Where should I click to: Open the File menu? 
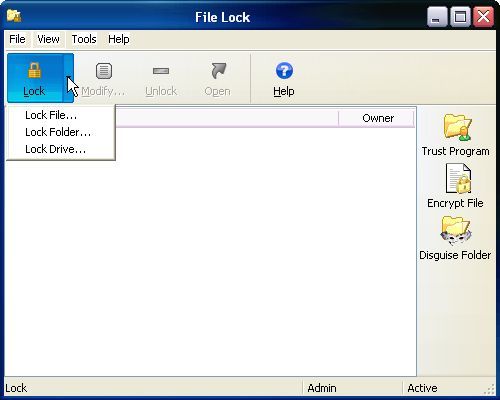[17, 39]
